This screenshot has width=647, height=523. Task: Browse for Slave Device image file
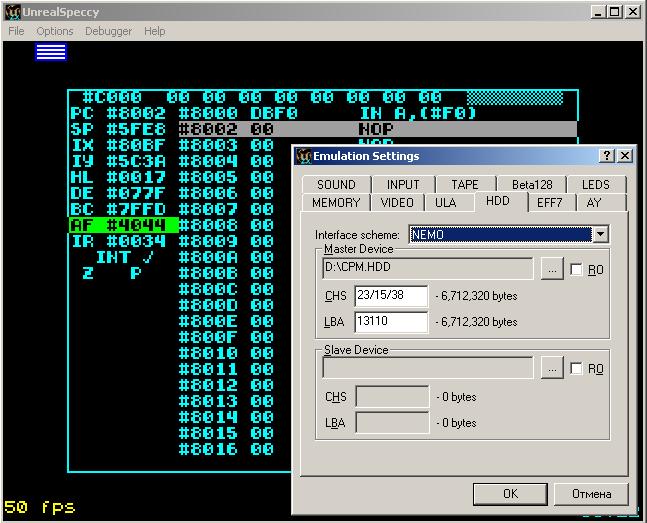[551, 369]
